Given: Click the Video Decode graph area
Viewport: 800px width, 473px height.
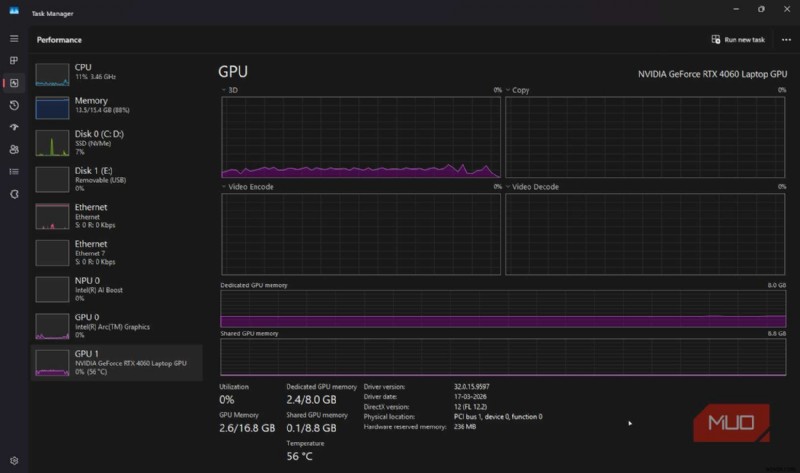Looking at the screenshot, I should pyautogui.click(x=645, y=234).
